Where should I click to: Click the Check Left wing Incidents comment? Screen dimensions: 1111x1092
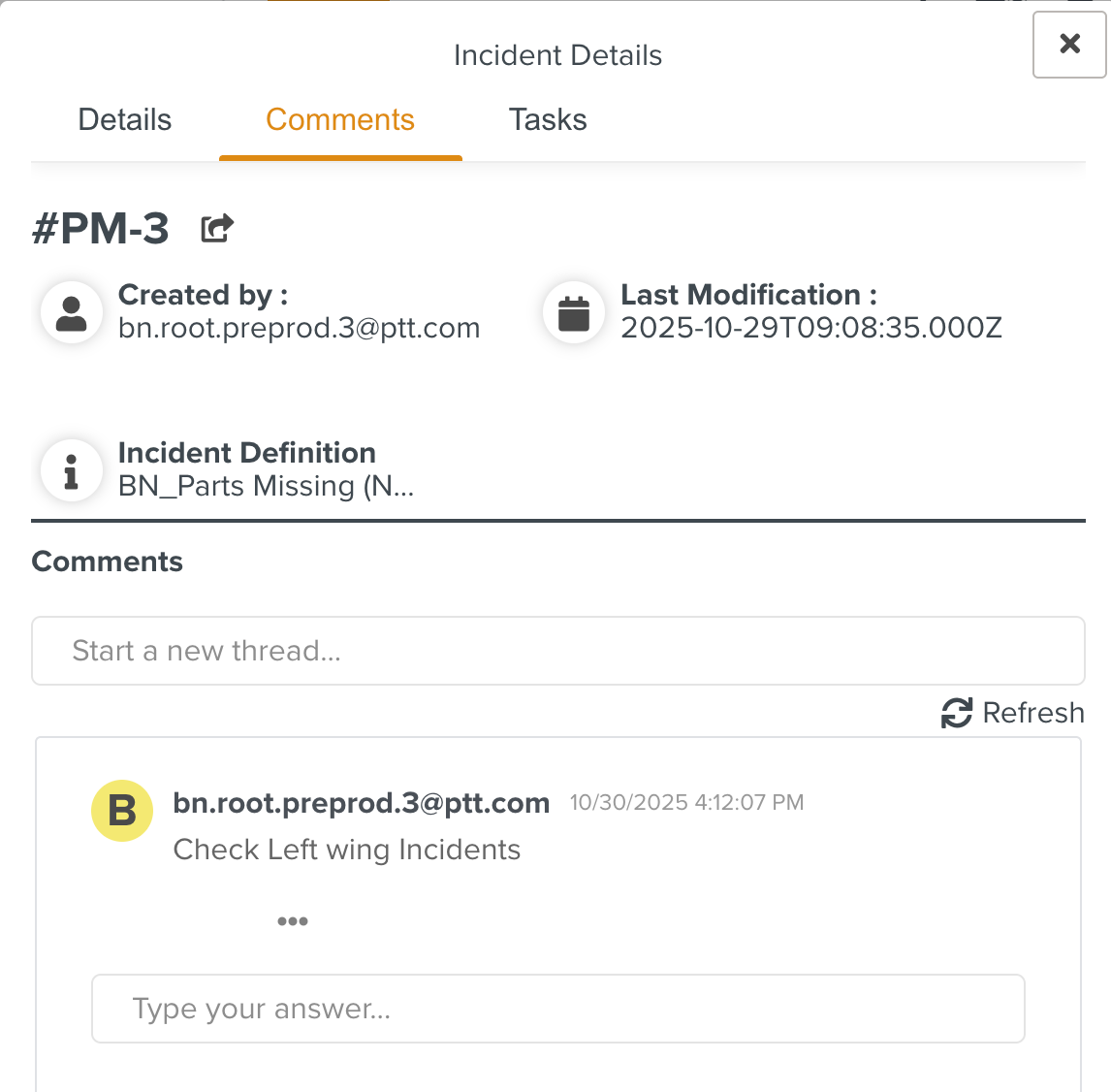pos(346,850)
